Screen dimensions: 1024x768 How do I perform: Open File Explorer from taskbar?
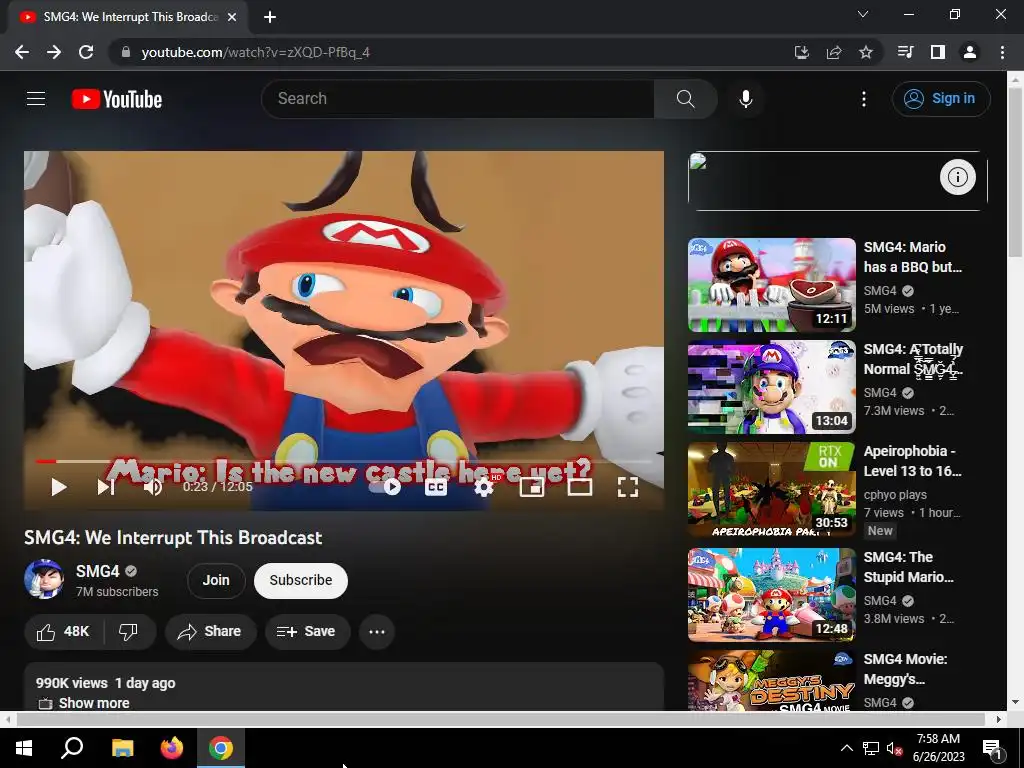click(x=122, y=748)
